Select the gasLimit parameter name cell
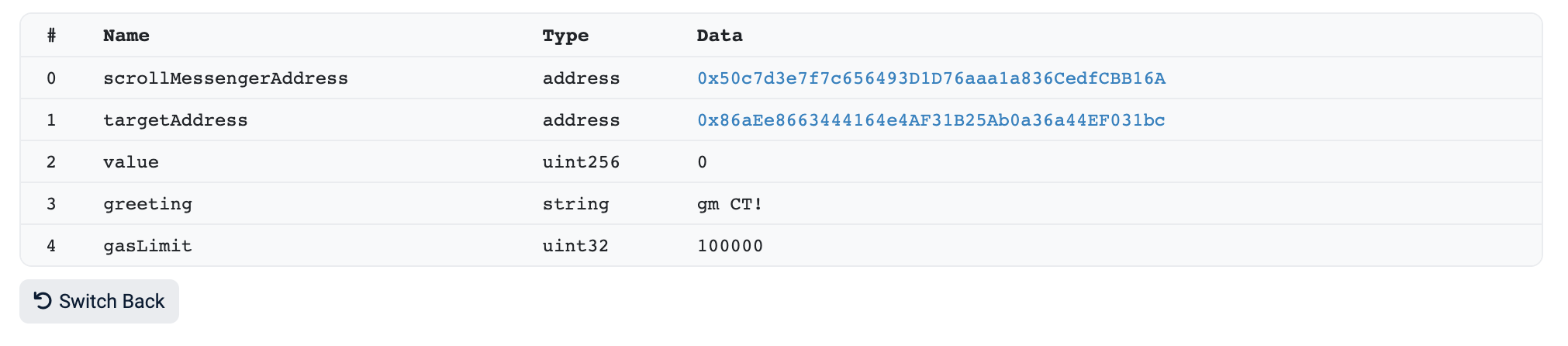The width and height of the screenshot is (1568, 346). (x=147, y=246)
